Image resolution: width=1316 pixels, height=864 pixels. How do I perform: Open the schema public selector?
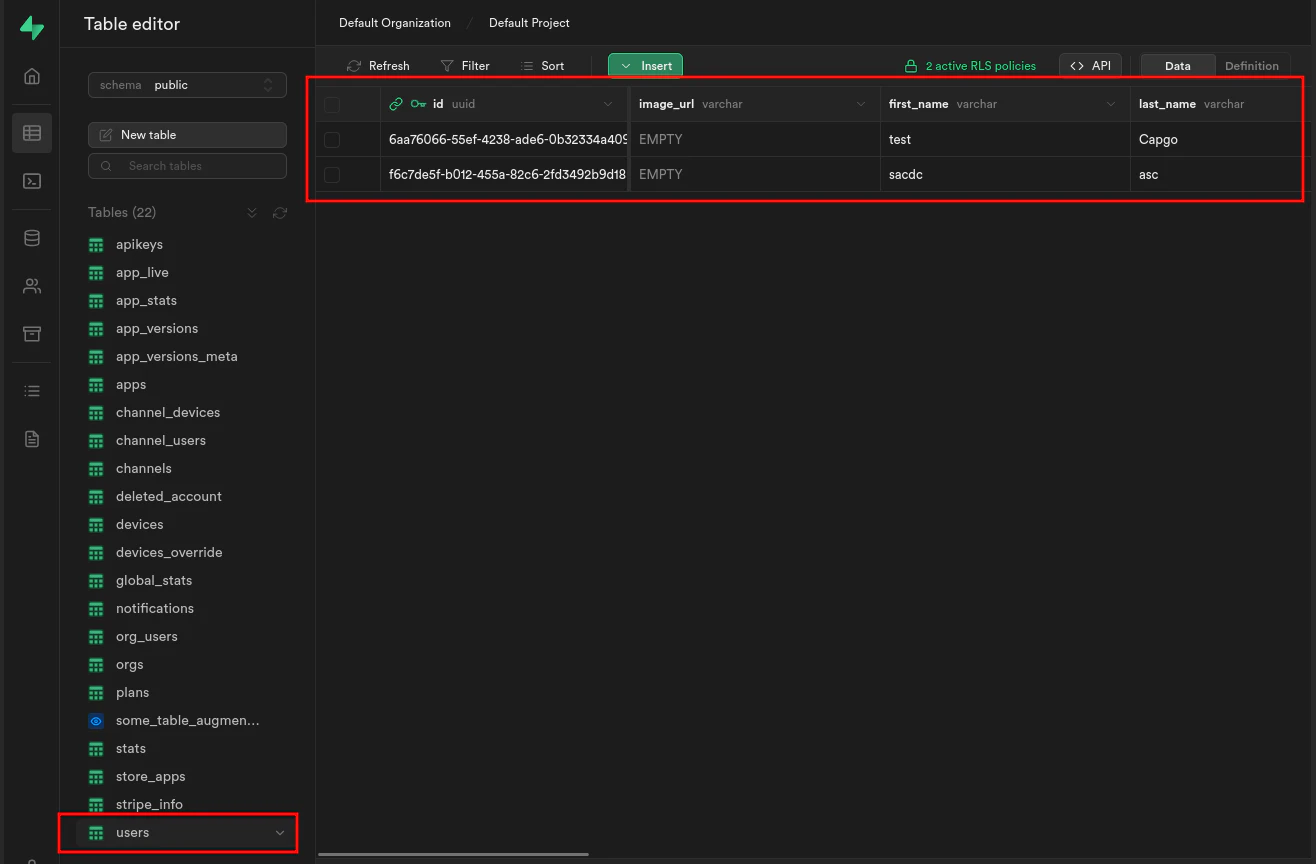click(x=186, y=85)
